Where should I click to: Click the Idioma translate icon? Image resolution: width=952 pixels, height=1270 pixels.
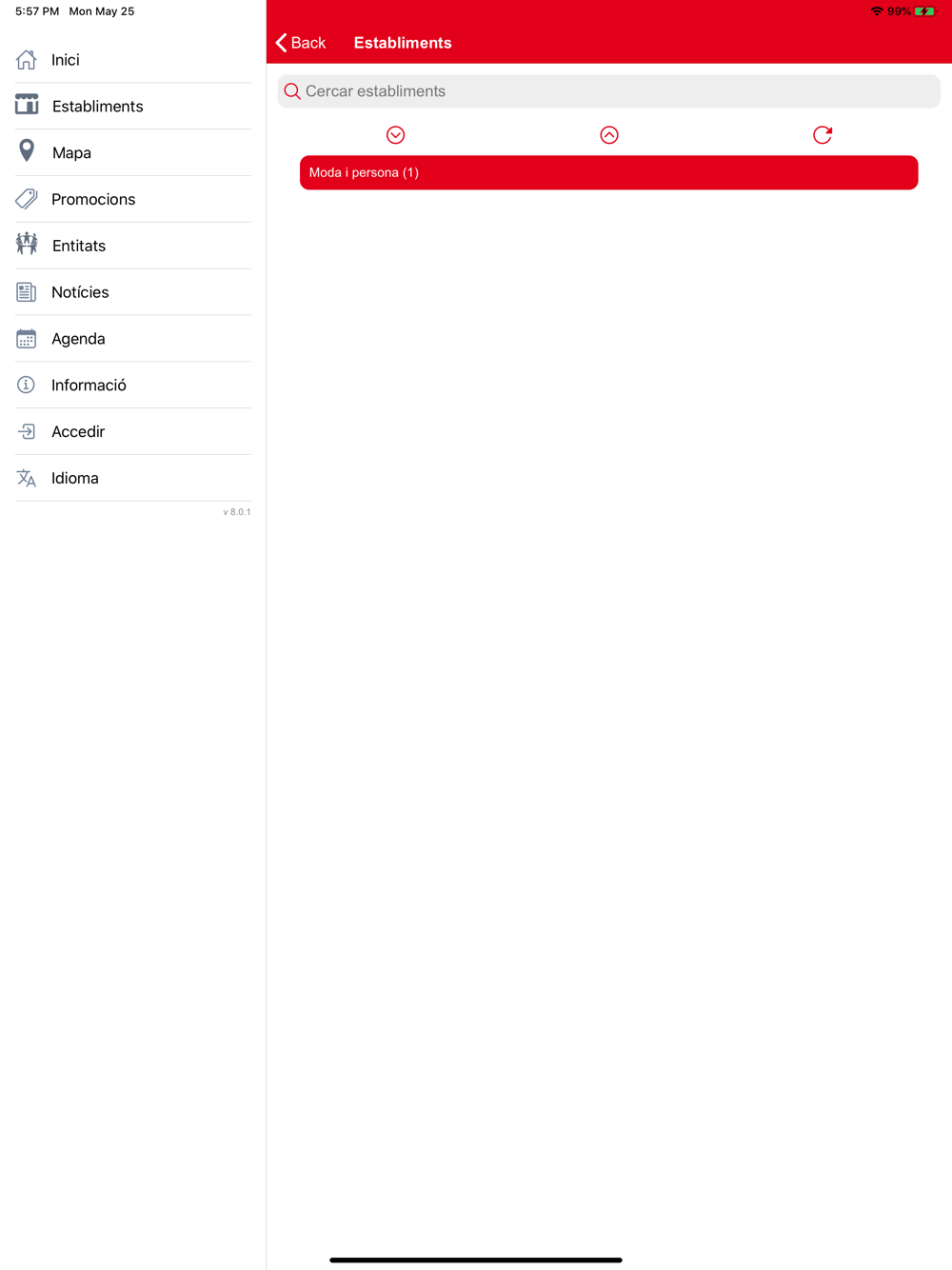pos(27,478)
